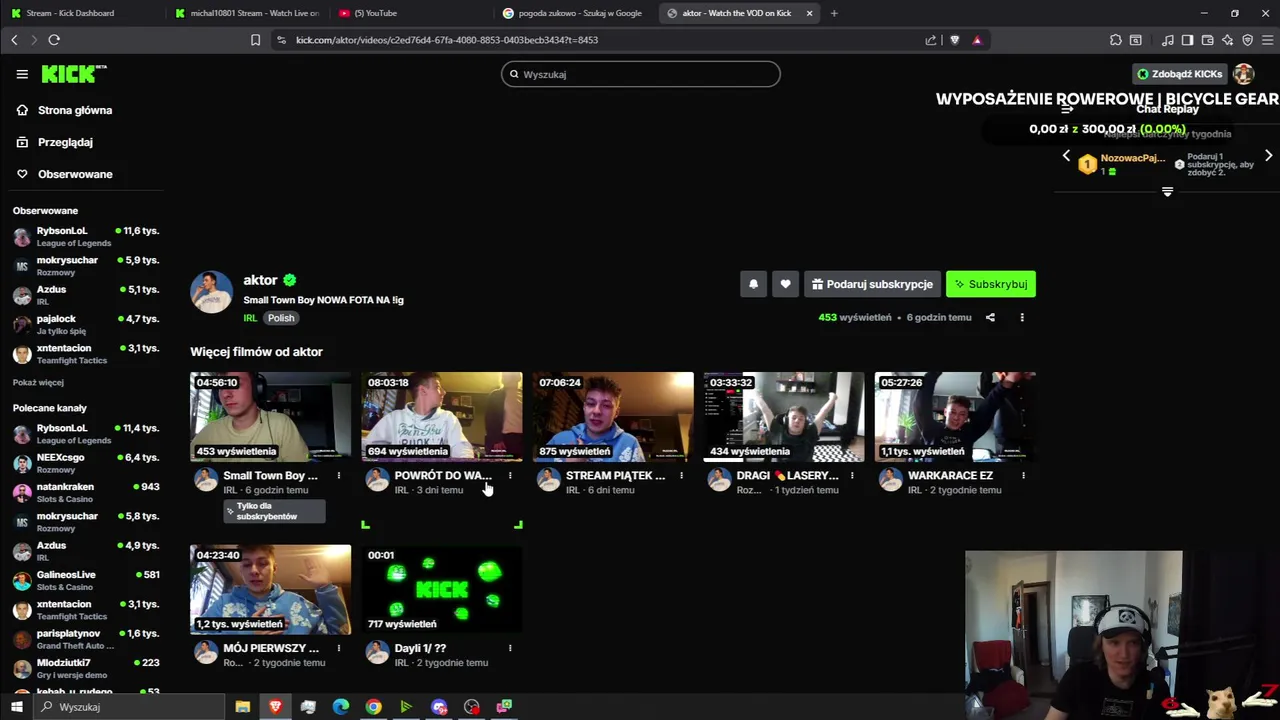Image resolution: width=1280 pixels, height=720 pixels.
Task: Open options for MÓJ PIERWSZY video
Action: [339, 648]
